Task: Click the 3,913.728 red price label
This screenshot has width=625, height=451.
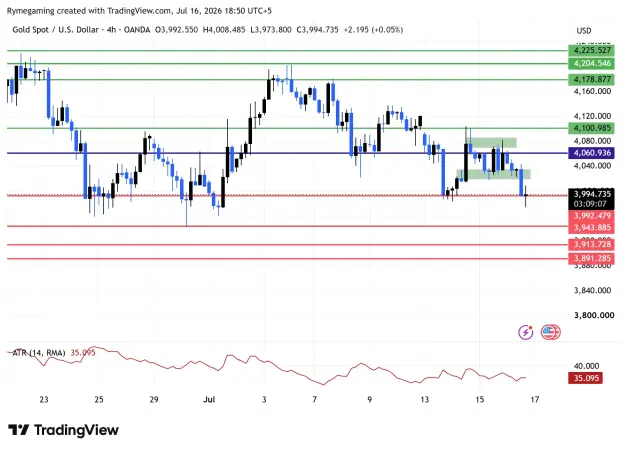Action: [592, 244]
